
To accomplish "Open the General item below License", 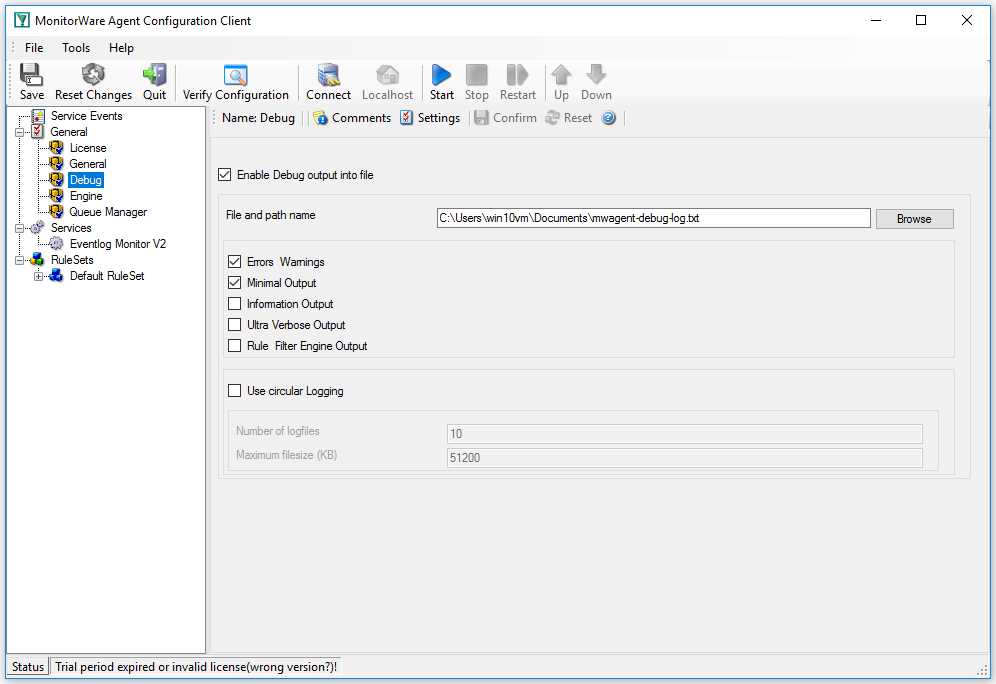I will click(88, 164).
